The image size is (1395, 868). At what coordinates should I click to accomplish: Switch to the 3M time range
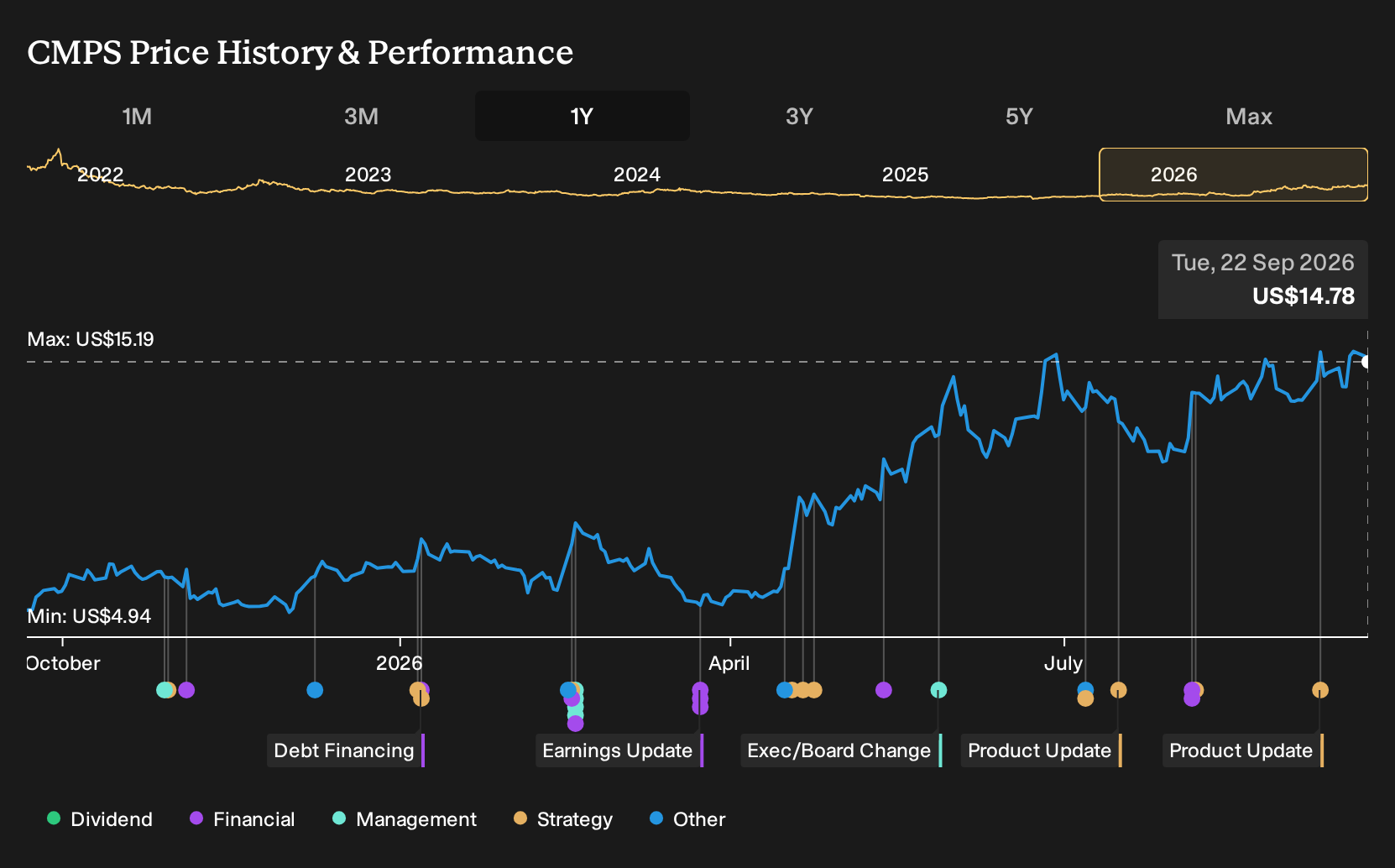coord(361,116)
